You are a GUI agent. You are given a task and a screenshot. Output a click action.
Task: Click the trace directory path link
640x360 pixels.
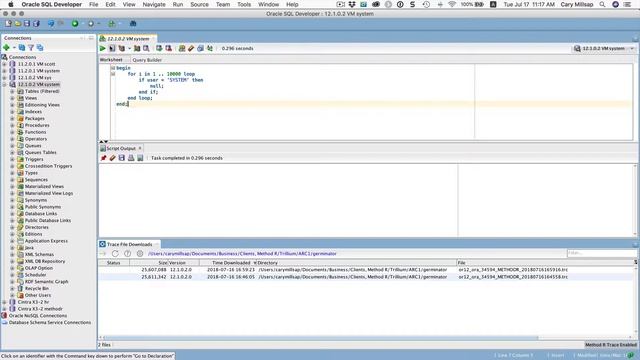pyautogui.click(x=242, y=253)
